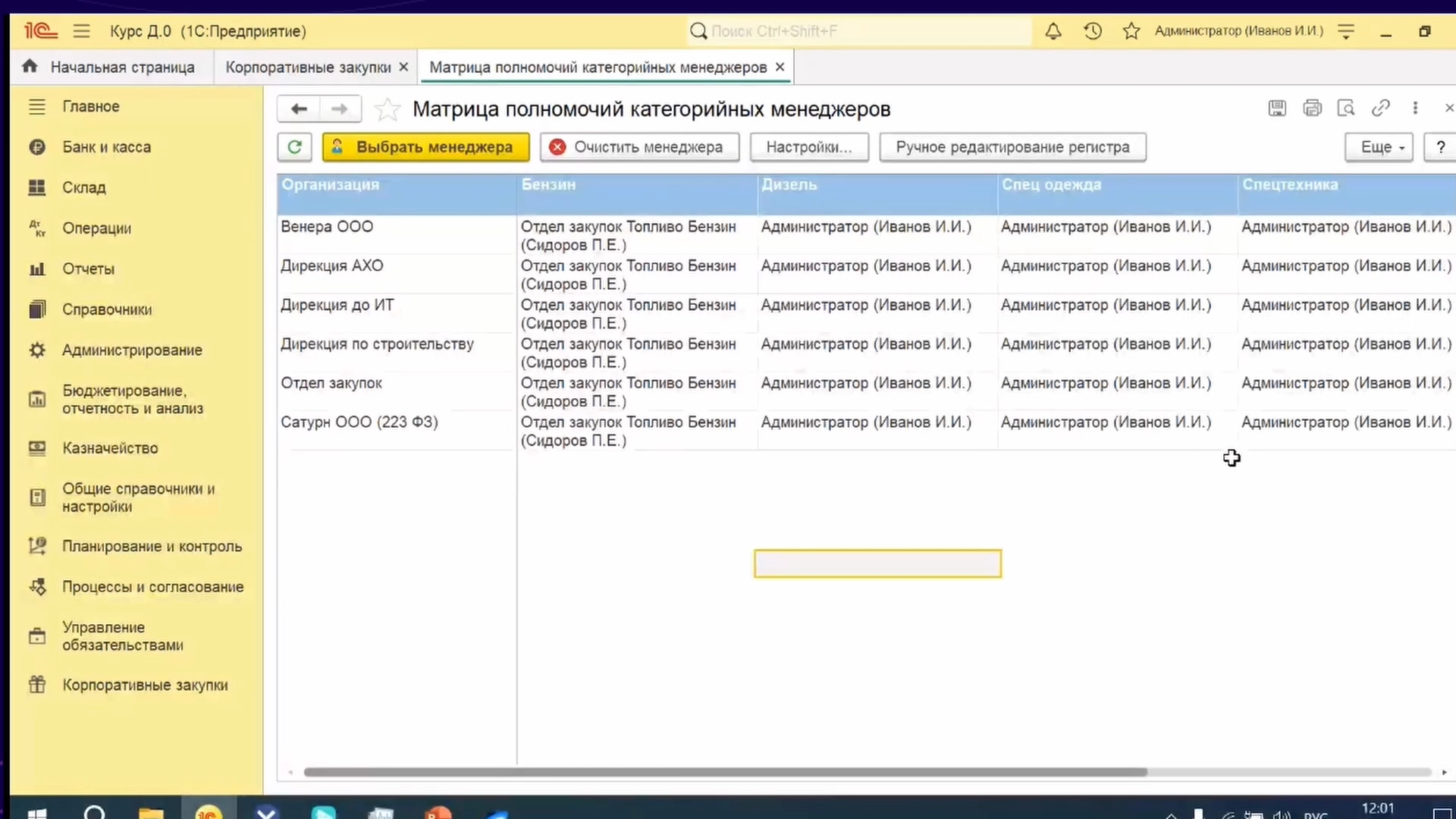Go back with left arrow button
Screen dimensions: 1456x819
299,109
